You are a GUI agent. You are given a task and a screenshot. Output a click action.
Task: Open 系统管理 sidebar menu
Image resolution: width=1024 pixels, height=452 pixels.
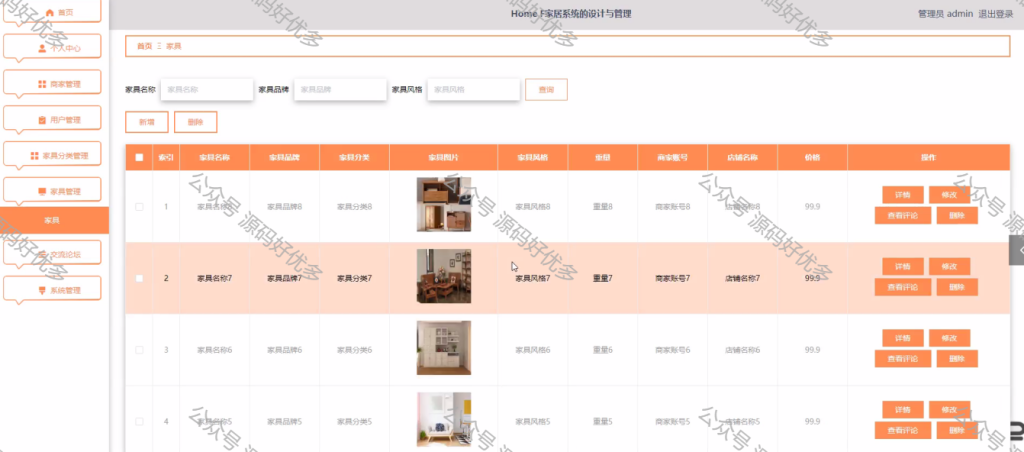[52, 290]
